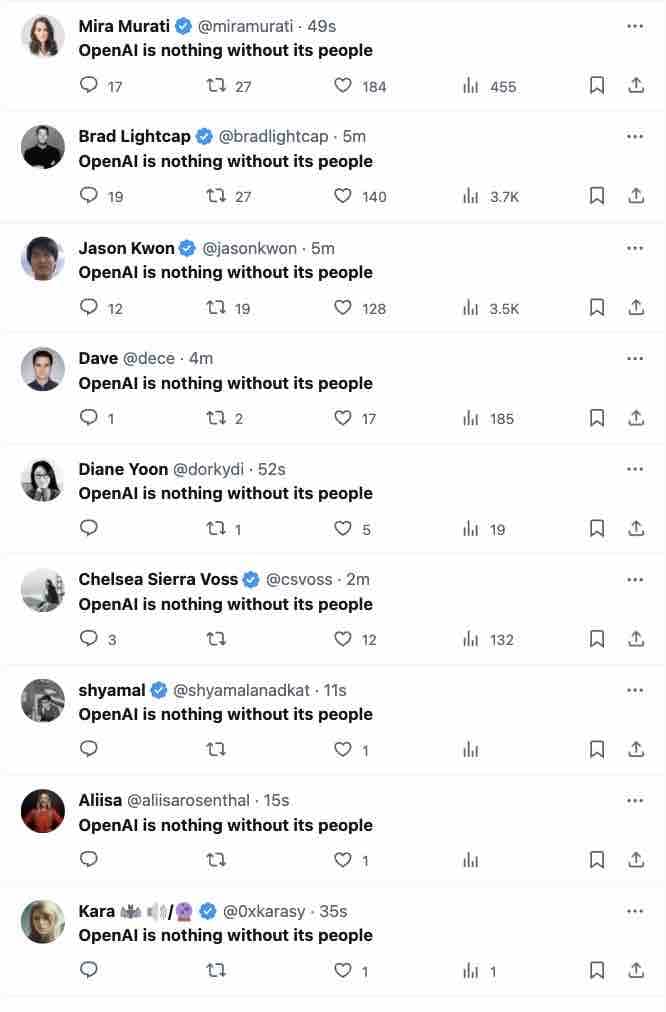This screenshot has width=666, height=1012.
Task: Reply to Jason Kwon's tweet
Action: 89,308
